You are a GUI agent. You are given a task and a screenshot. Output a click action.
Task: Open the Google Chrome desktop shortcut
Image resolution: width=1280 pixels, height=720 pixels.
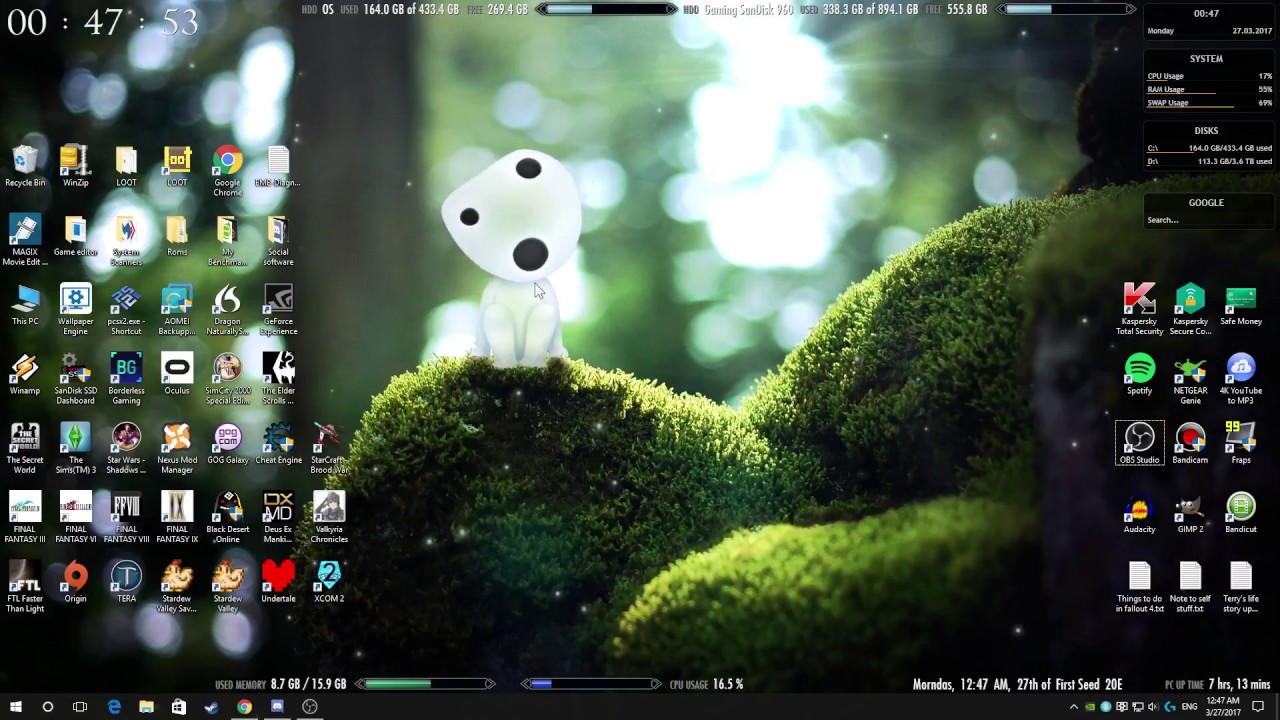pos(227,171)
